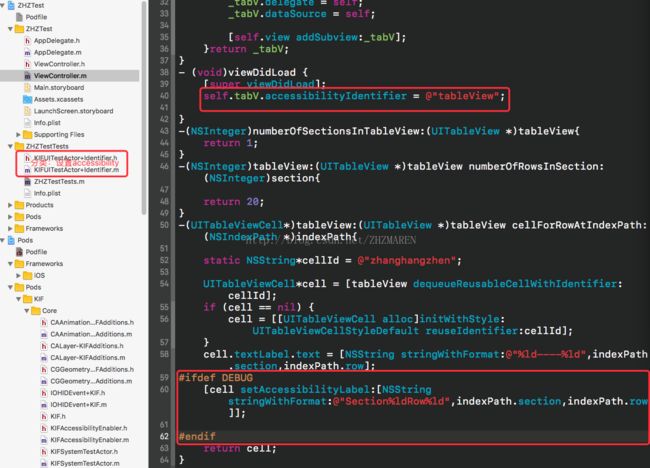Click the IOHIDEvent+KIF.h file icon

tap(44, 393)
